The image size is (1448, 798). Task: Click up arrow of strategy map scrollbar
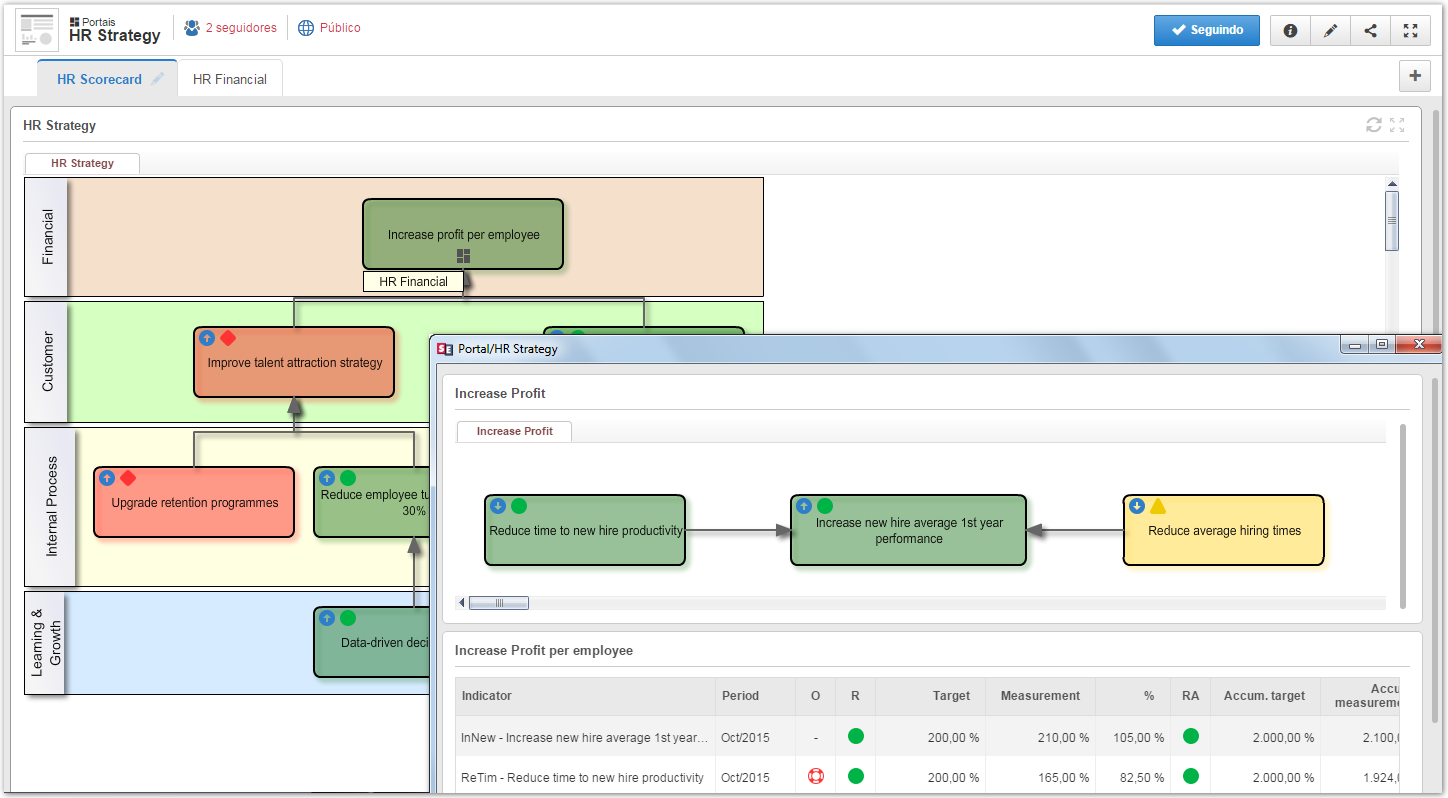[x=1391, y=184]
